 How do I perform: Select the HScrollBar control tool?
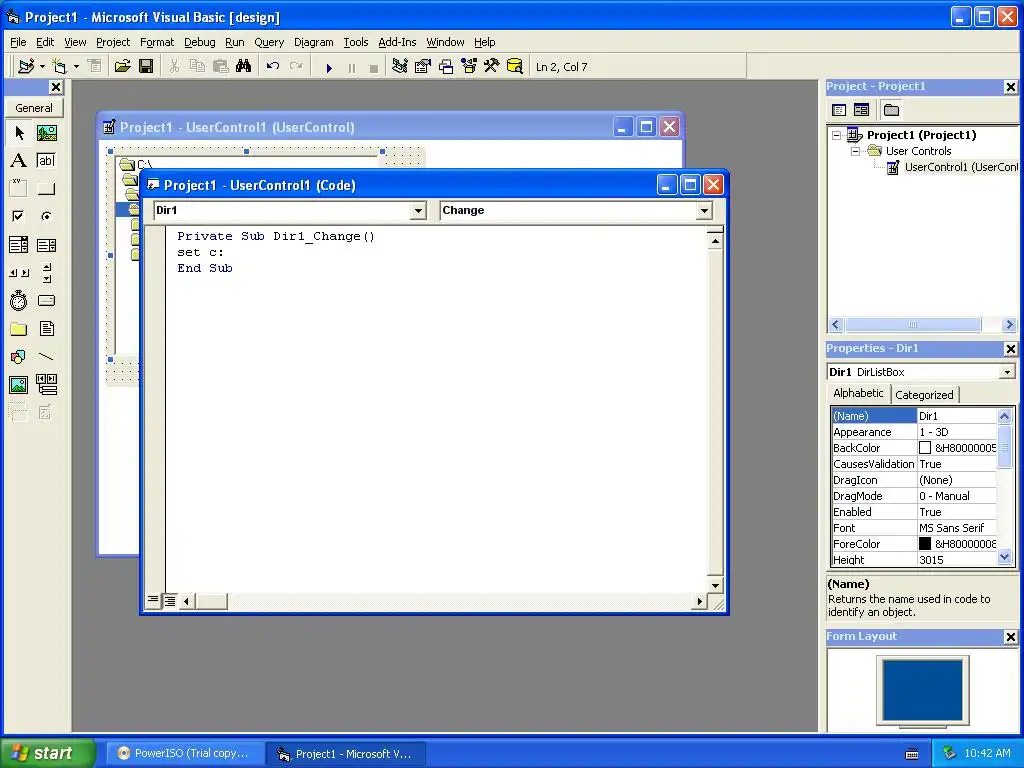(x=19, y=273)
